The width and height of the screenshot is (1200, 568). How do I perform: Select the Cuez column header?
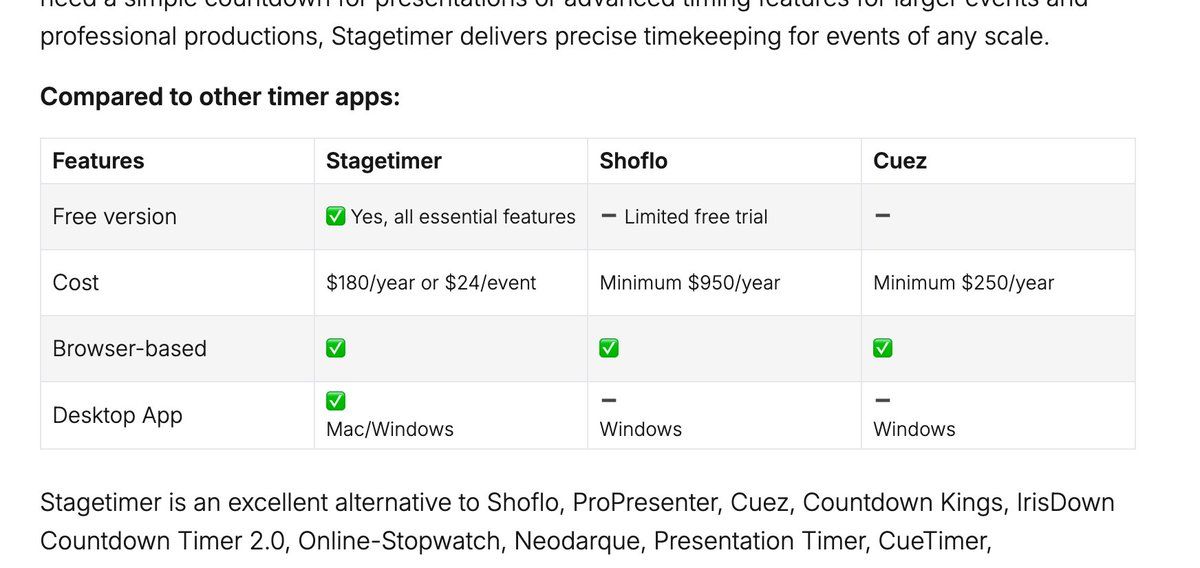click(900, 161)
